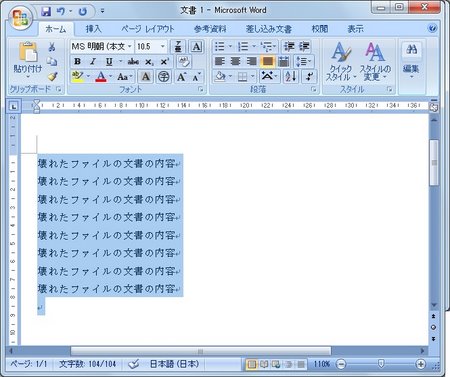Open the change case dropdown

click(x=125, y=77)
